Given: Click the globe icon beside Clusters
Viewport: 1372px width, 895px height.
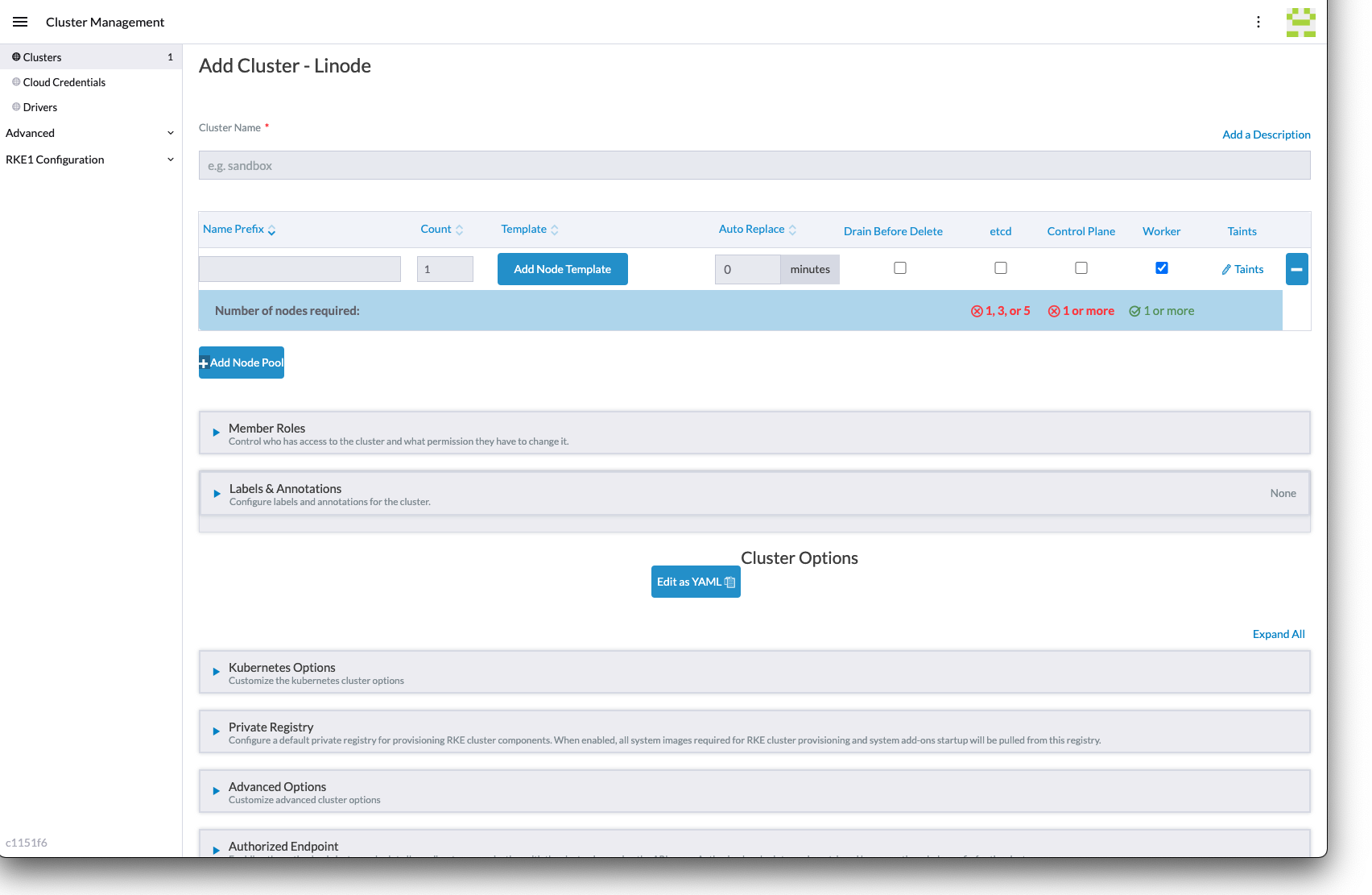Looking at the screenshot, I should 15,56.
